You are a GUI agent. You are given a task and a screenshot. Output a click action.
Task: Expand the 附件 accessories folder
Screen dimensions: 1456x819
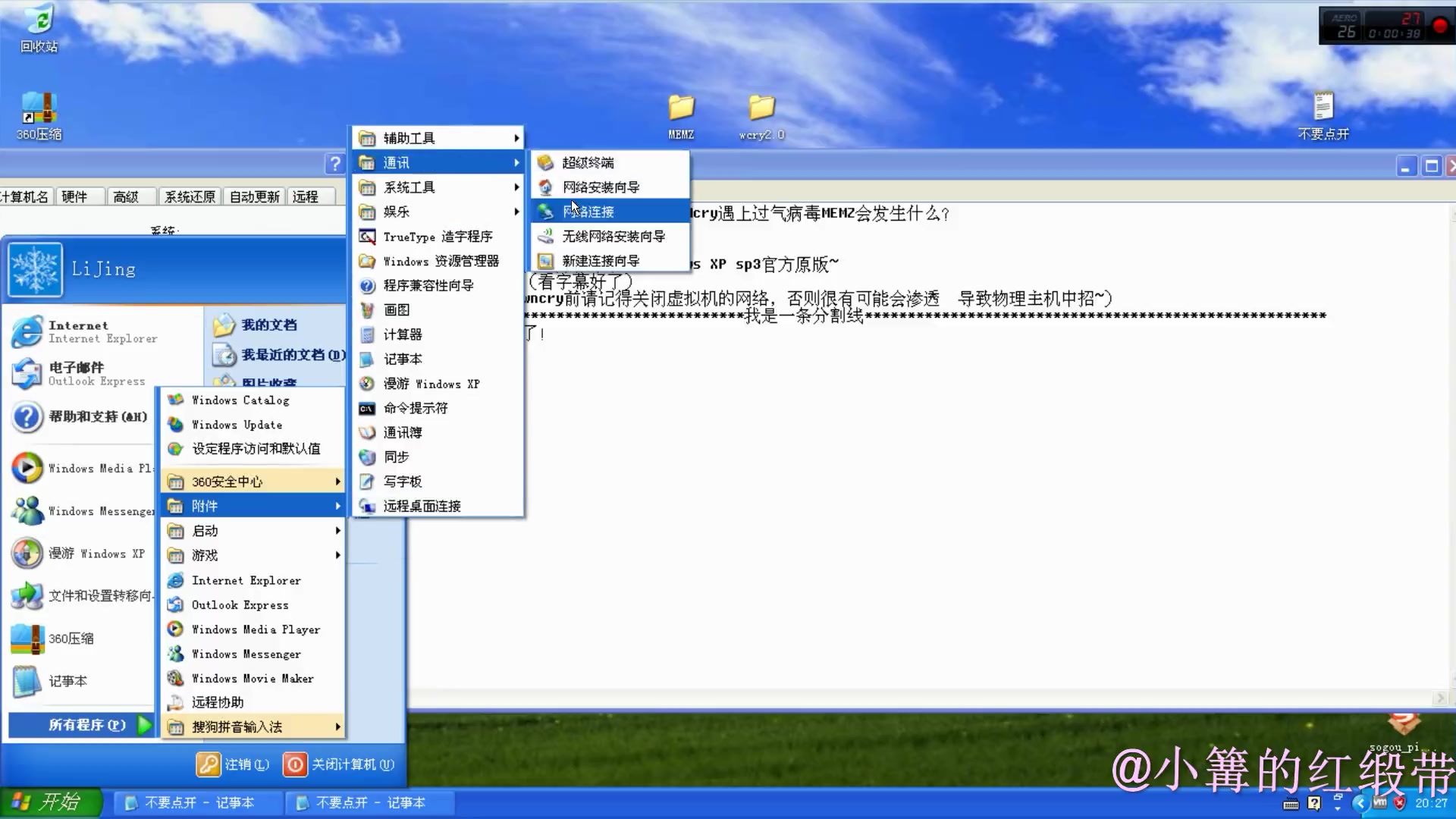point(253,506)
